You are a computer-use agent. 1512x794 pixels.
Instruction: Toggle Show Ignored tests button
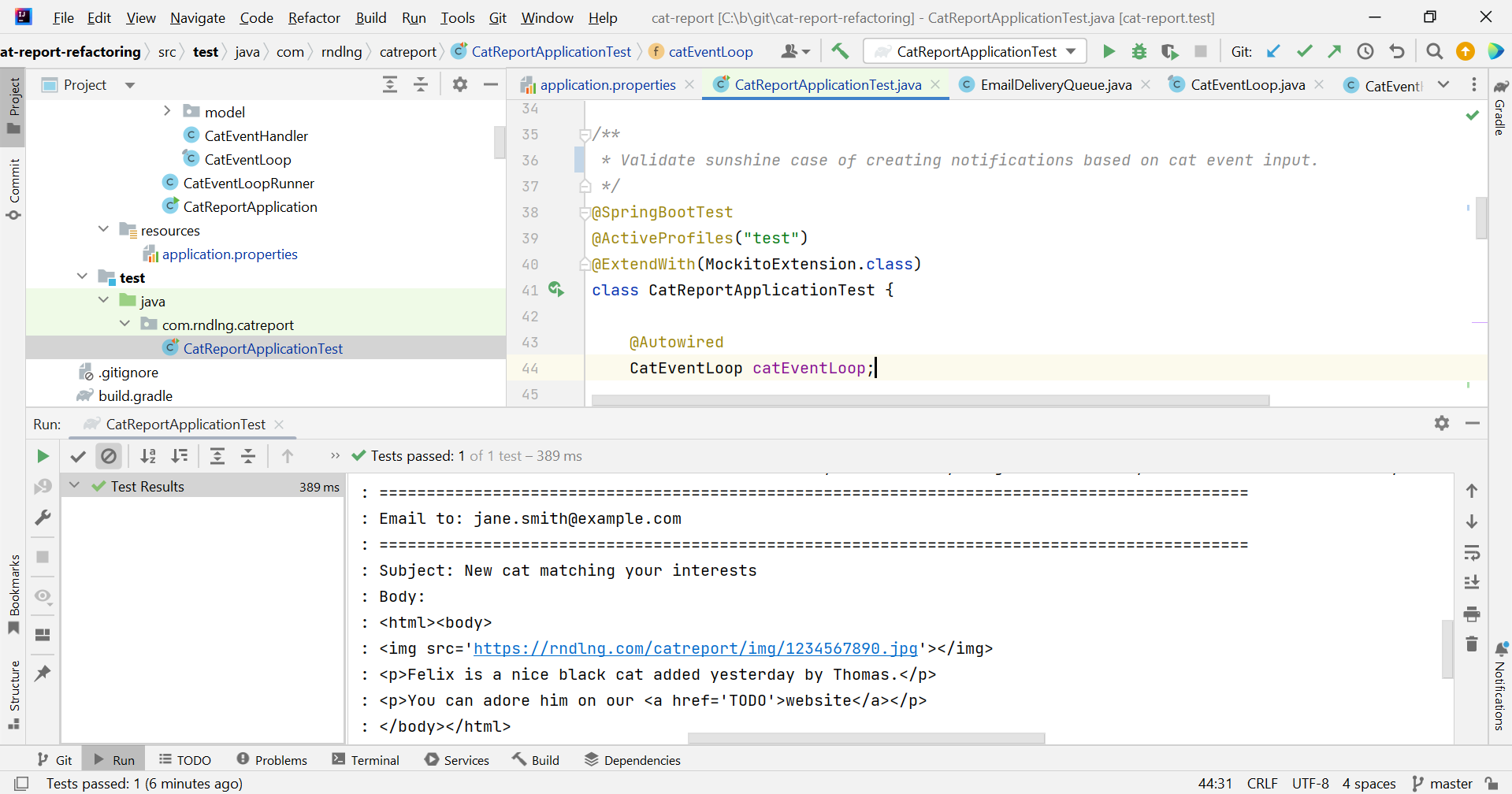click(x=109, y=456)
